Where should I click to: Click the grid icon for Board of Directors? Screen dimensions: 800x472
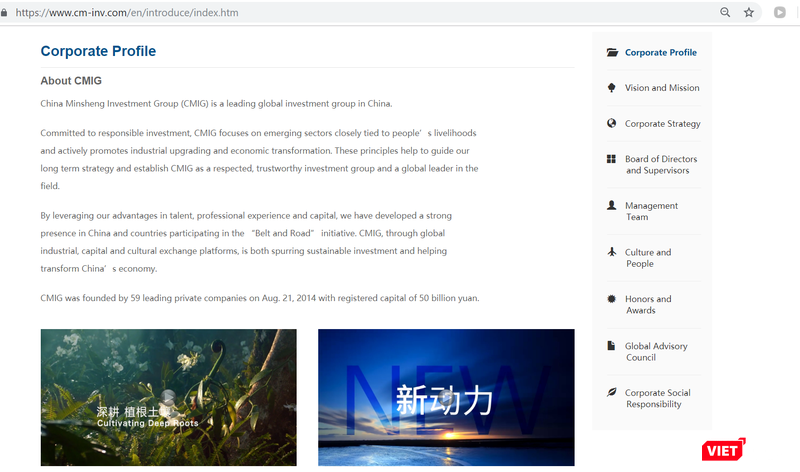(611, 159)
